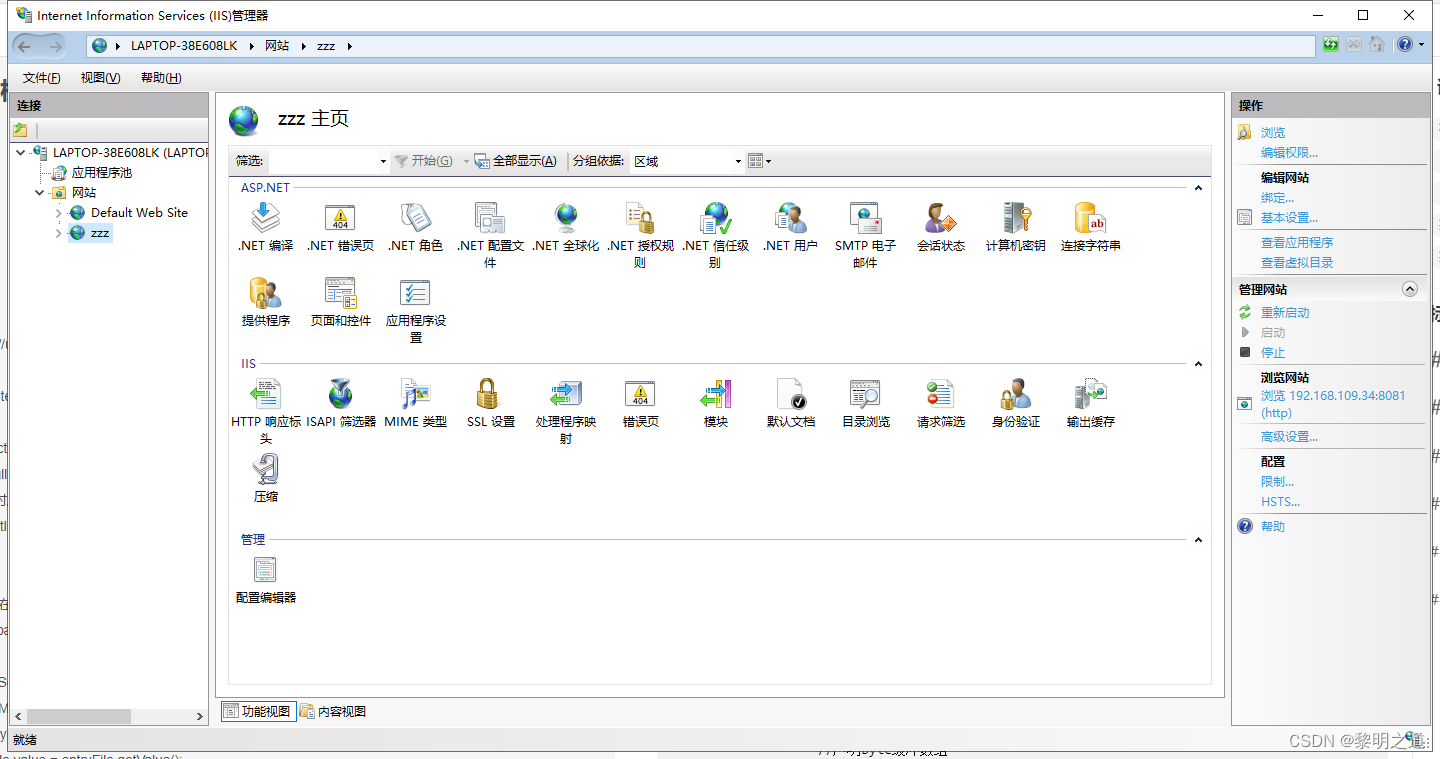The height and width of the screenshot is (759, 1440).
Task: Open 默认文档 icon
Action: point(790,394)
